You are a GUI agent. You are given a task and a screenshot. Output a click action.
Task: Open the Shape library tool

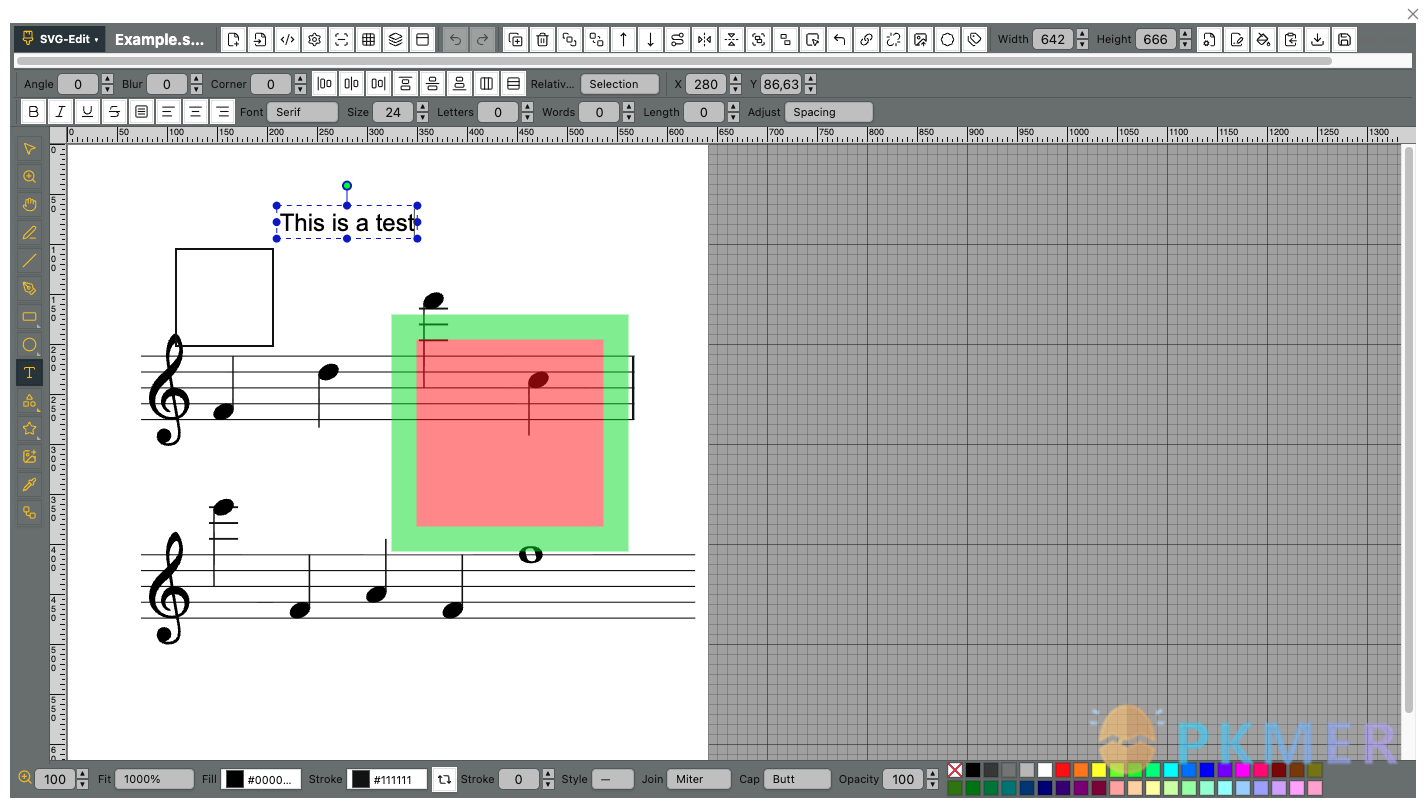pos(29,401)
